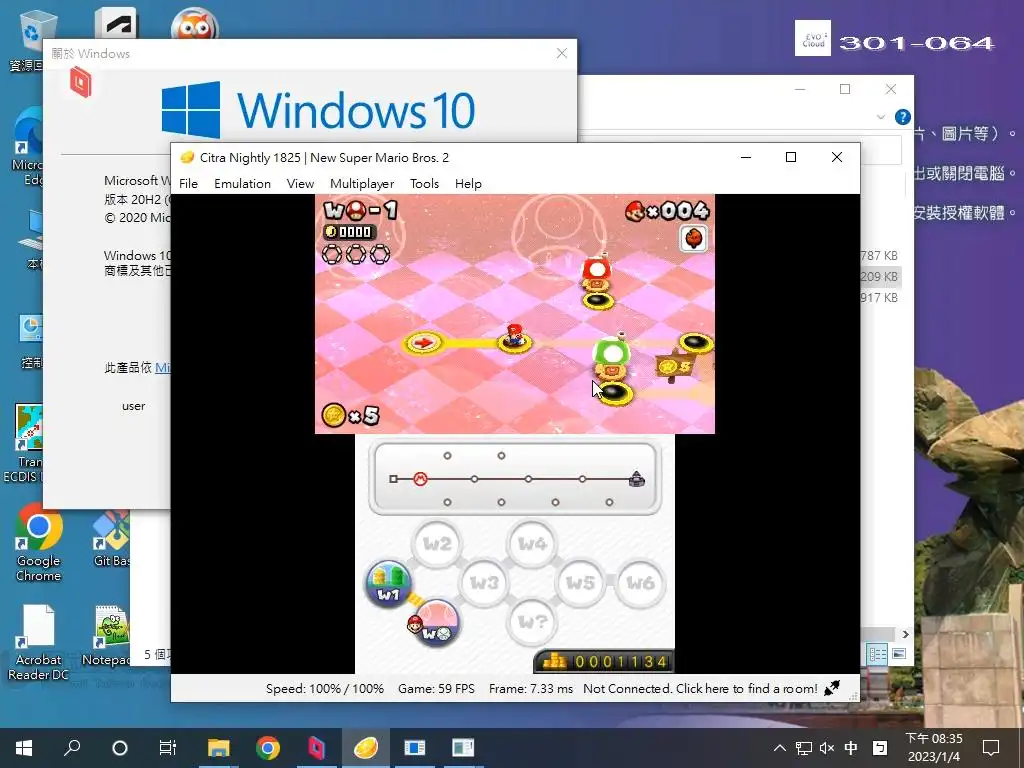Image resolution: width=1024 pixels, height=768 pixels.
Task: Click the Game: 59 FPS status text
Action: (436, 688)
